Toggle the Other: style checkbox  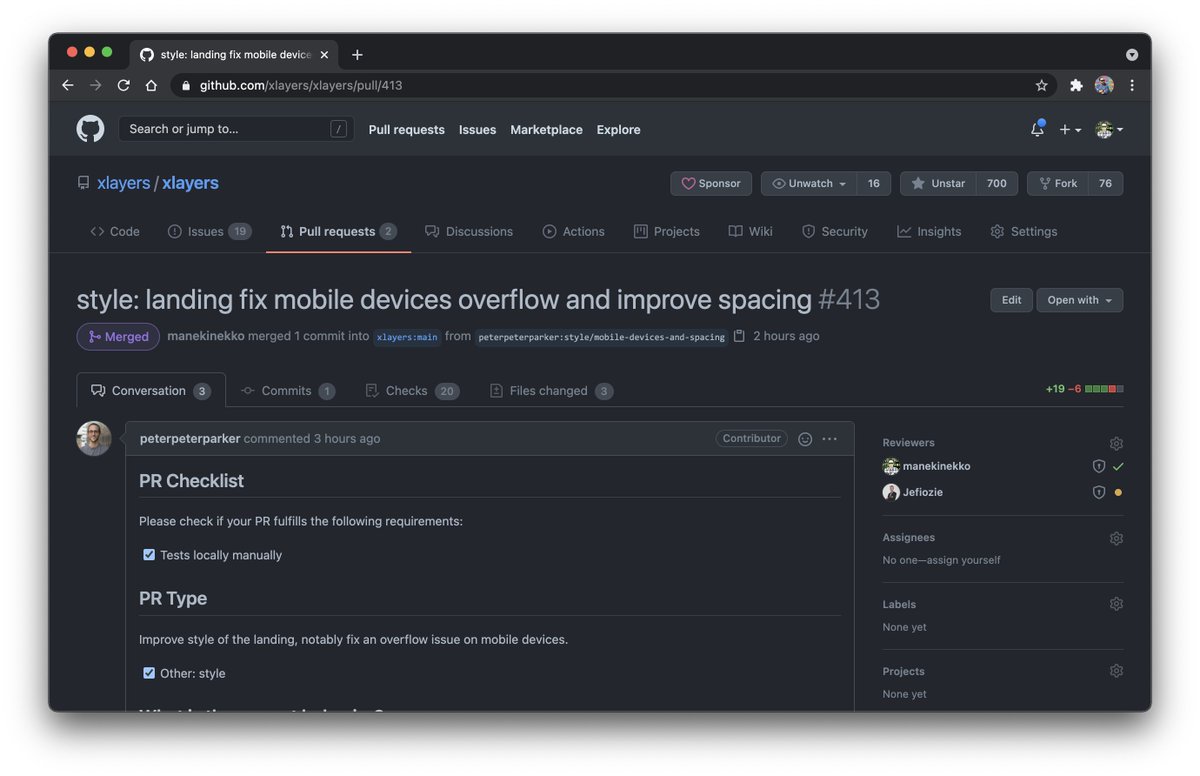point(149,673)
